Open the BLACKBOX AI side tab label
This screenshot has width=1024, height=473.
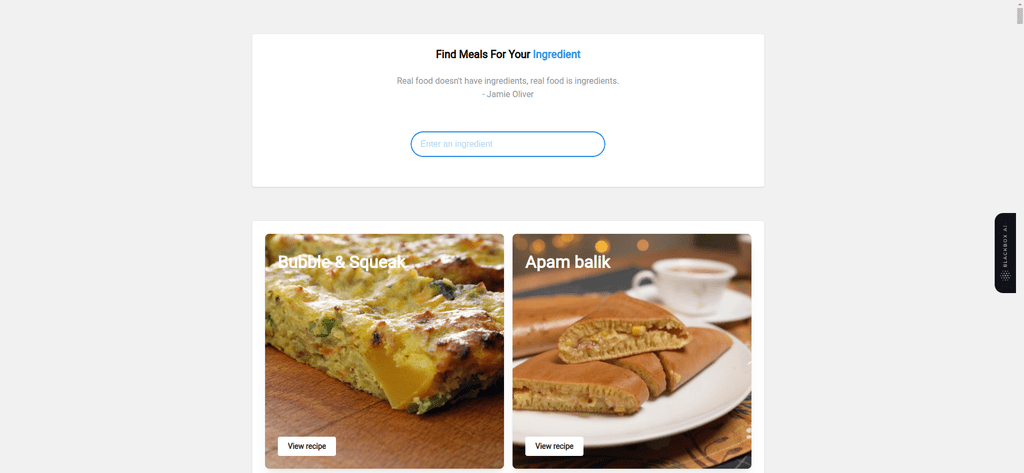click(x=1005, y=246)
